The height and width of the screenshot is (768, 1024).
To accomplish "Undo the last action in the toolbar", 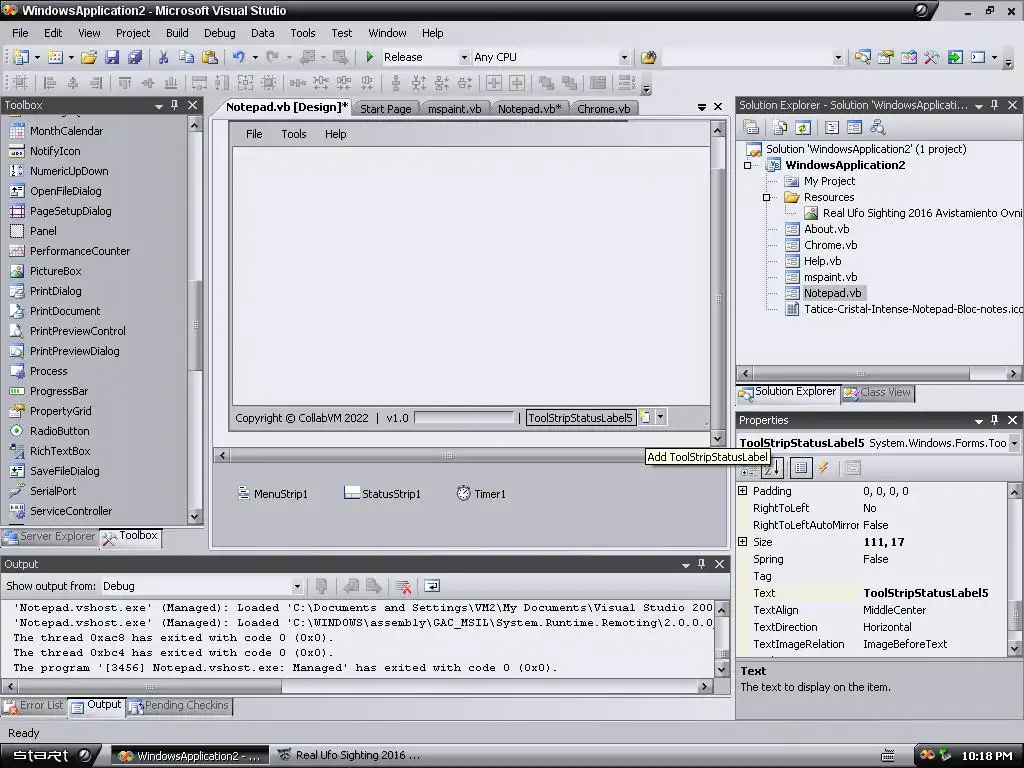I will click(238, 57).
